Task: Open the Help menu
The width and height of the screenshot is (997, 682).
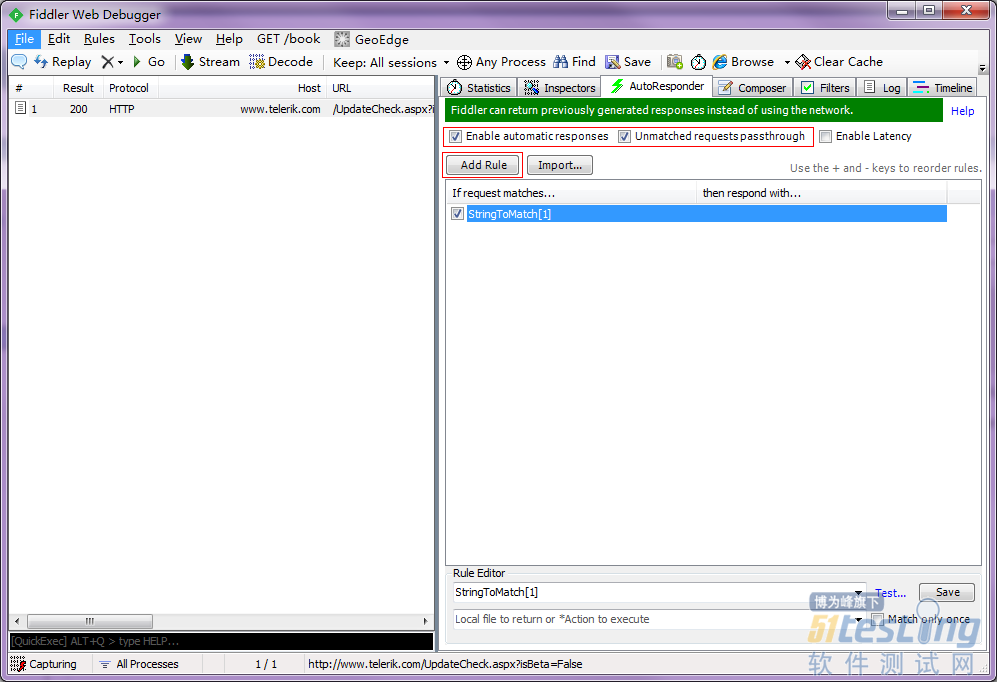Action: click(229, 39)
